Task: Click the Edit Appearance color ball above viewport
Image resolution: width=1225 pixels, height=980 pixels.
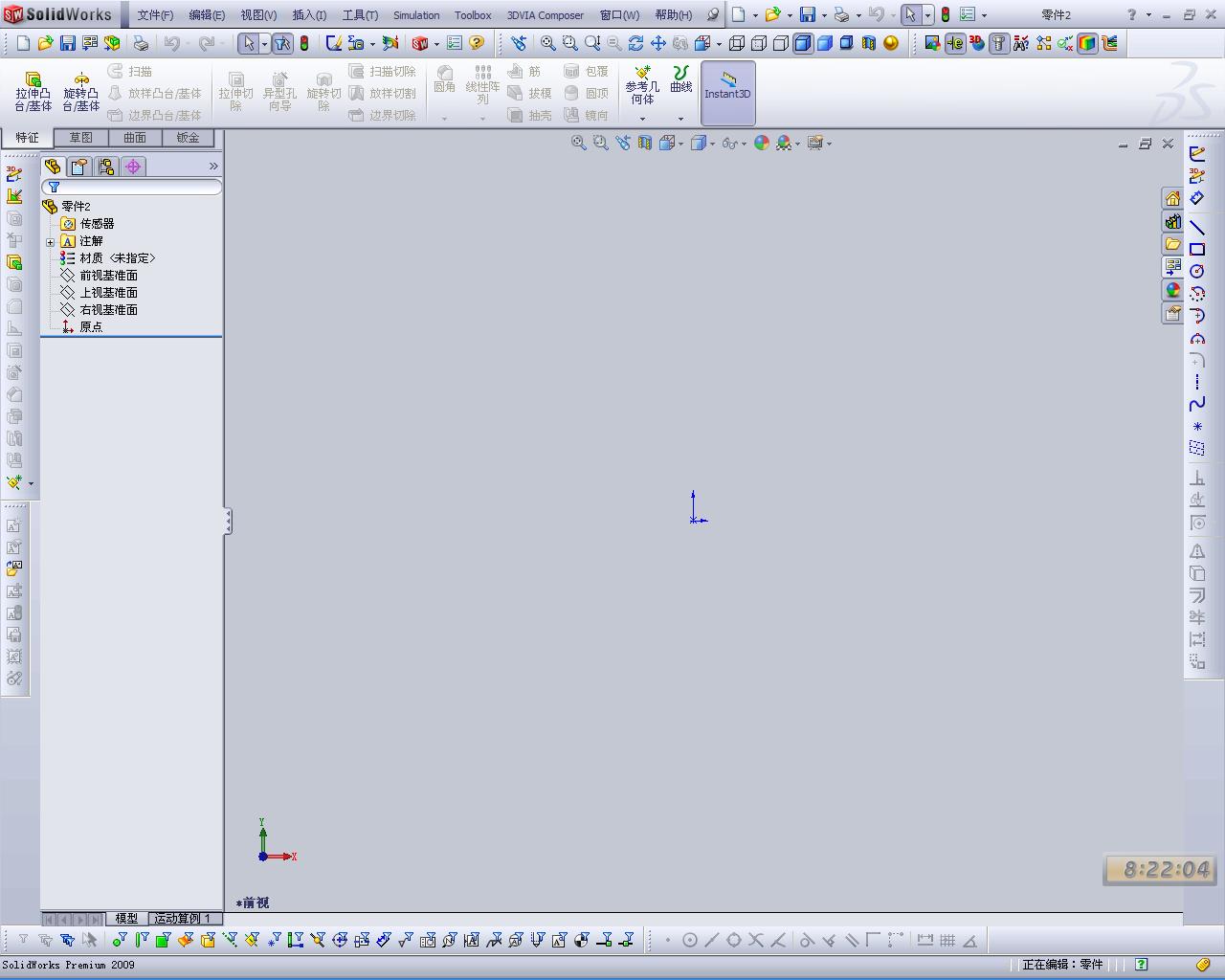Action: tap(762, 143)
